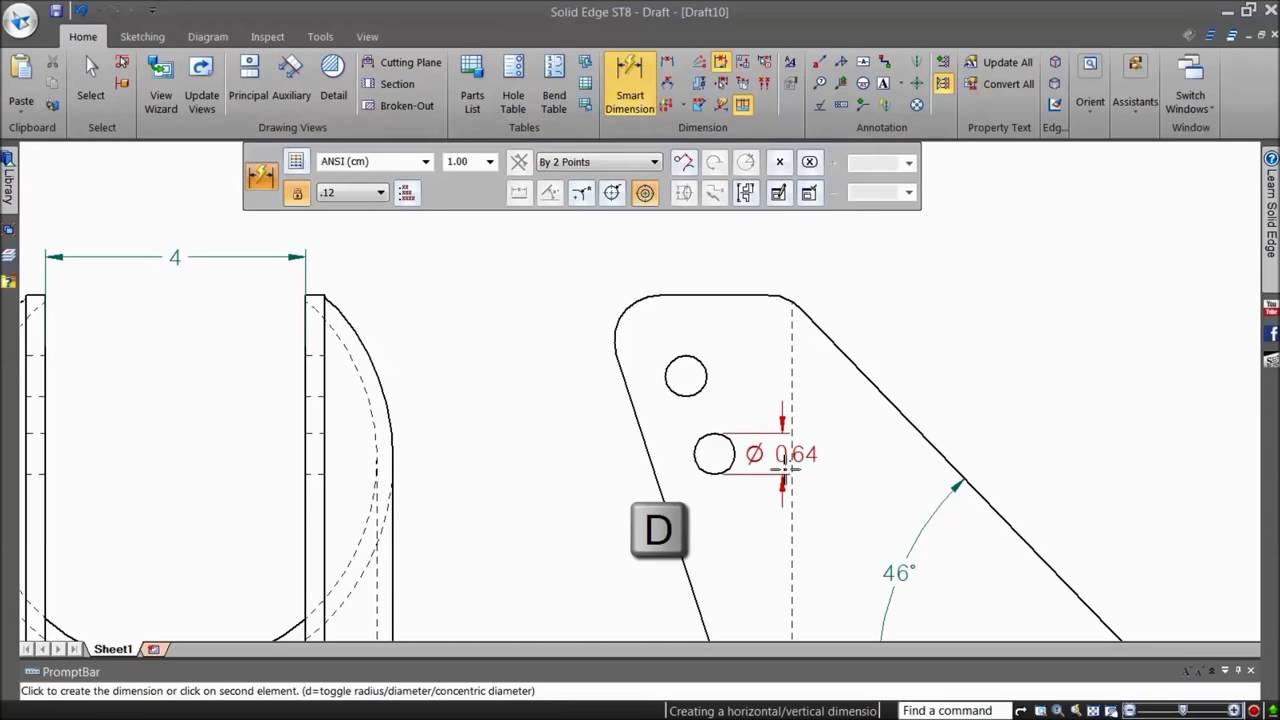The width and height of the screenshot is (1280, 720).
Task: Click the dimension text bracket layout icon
Action: coord(746,193)
